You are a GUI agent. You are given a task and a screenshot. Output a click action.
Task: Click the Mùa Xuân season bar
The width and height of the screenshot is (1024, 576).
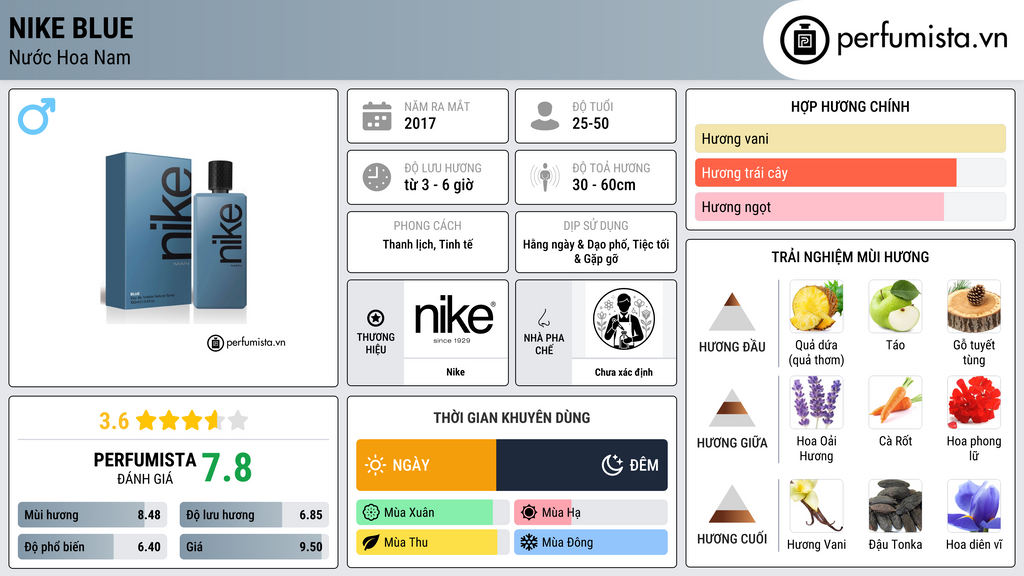(433, 513)
